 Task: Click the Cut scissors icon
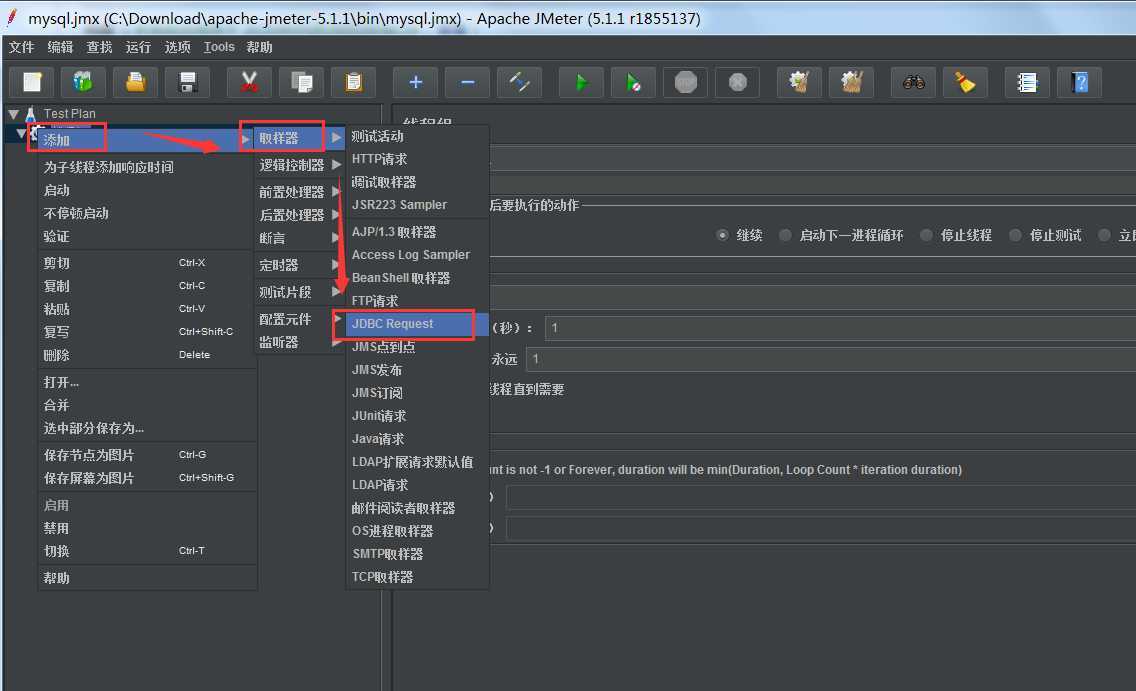(x=249, y=82)
